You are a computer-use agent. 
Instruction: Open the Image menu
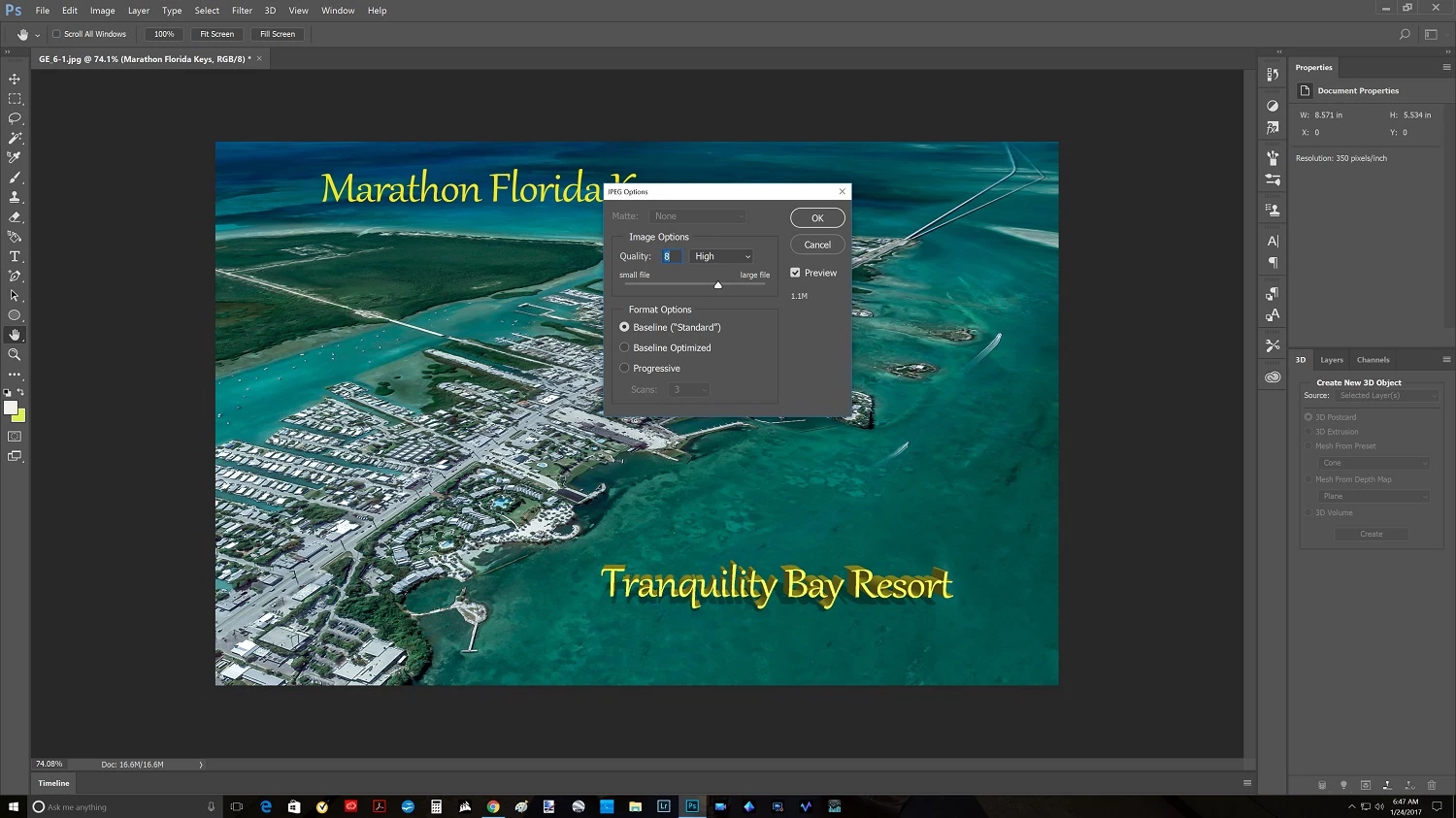click(103, 11)
